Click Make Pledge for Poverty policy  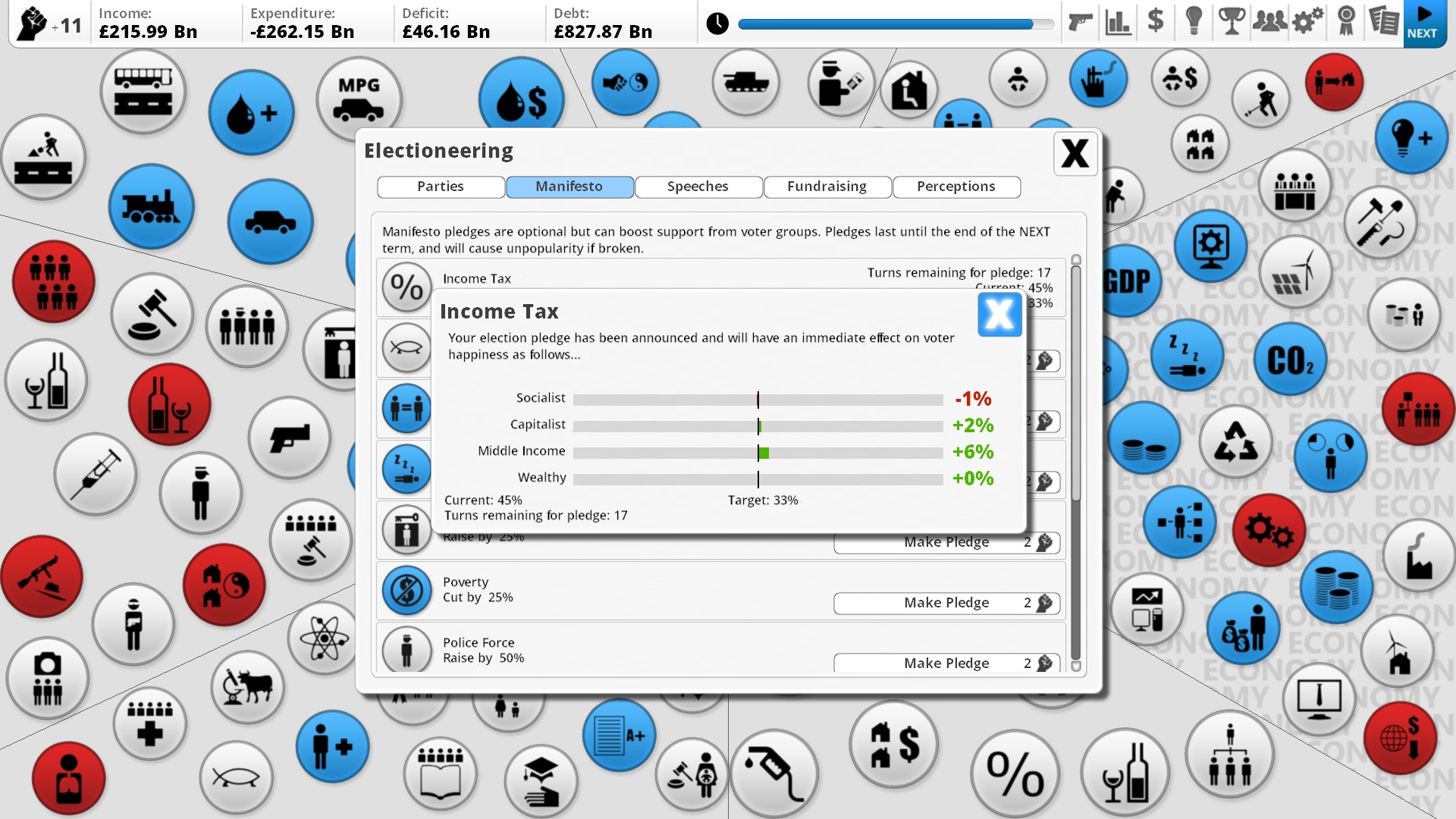point(945,602)
